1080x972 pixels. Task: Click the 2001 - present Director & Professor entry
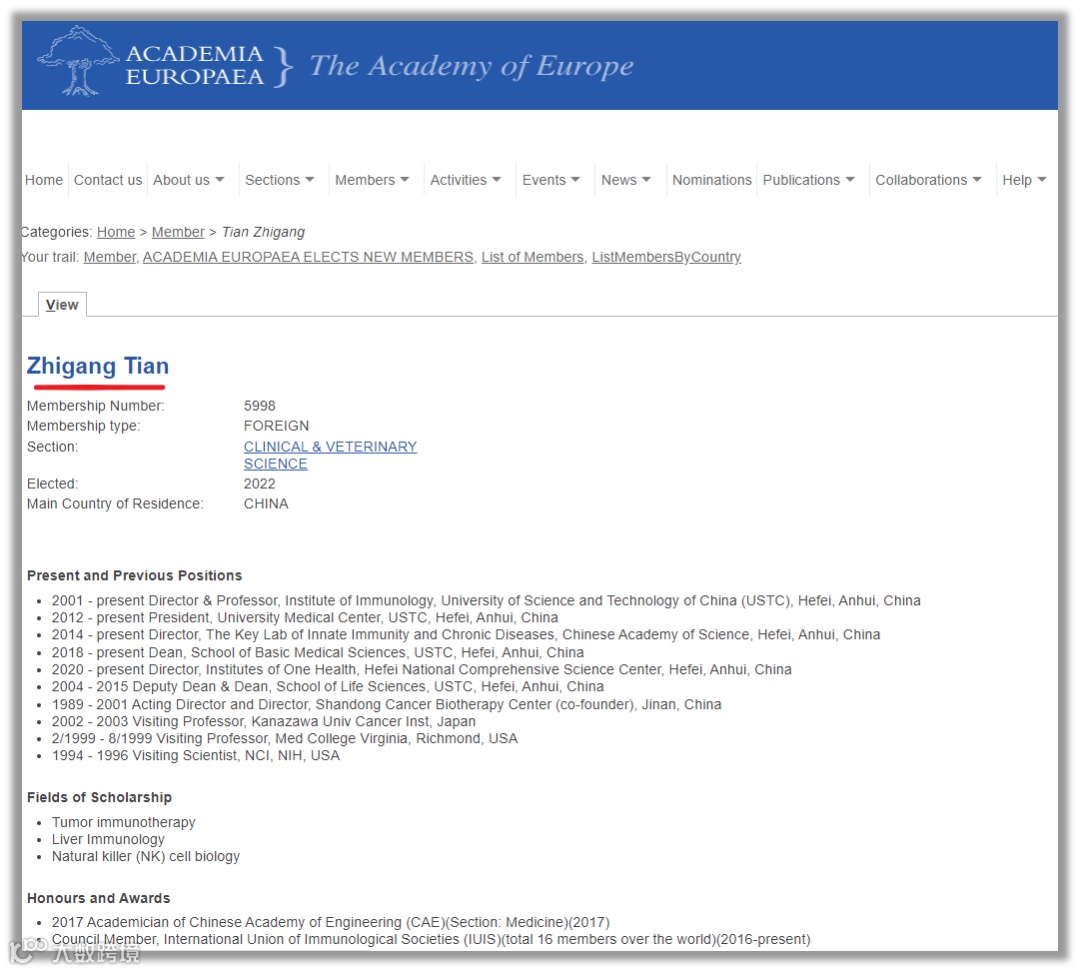pyautogui.click(x=486, y=601)
